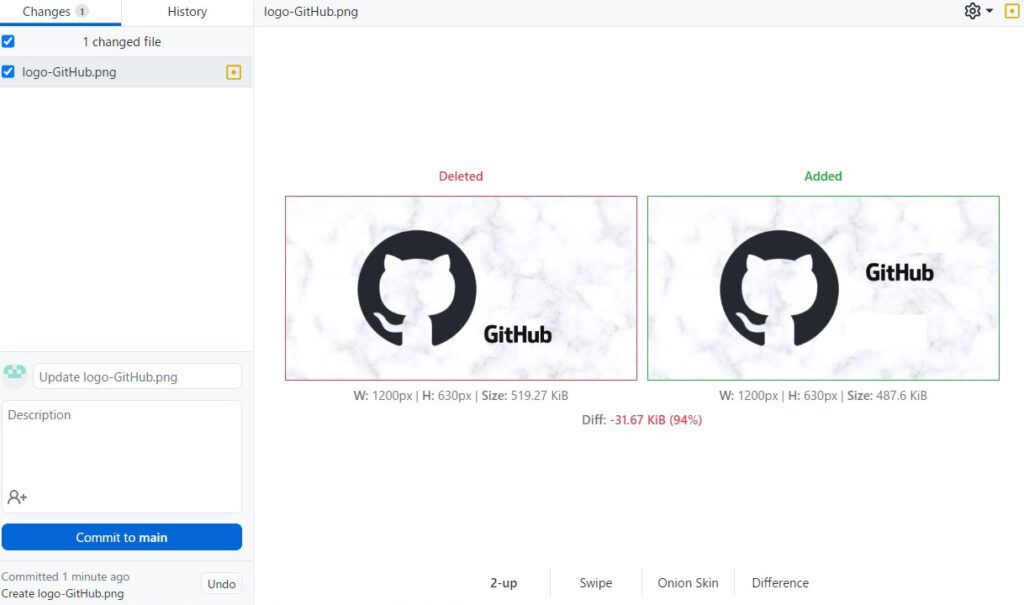Click the add co-authors icon
This screenshot has width=1024, height=605.
click(x=17, y=497)
